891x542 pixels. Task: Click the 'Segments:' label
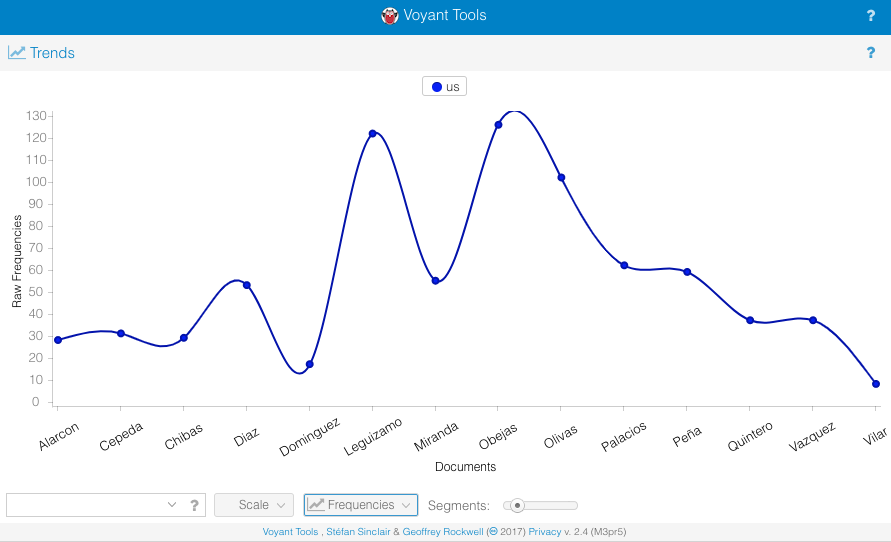(459, 506)
